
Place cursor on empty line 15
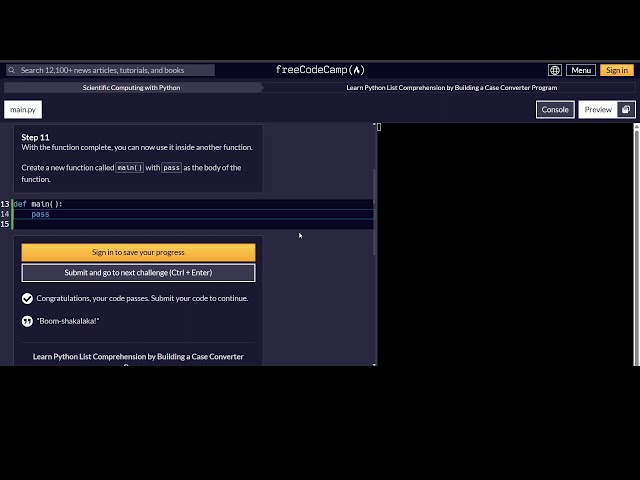193,224
